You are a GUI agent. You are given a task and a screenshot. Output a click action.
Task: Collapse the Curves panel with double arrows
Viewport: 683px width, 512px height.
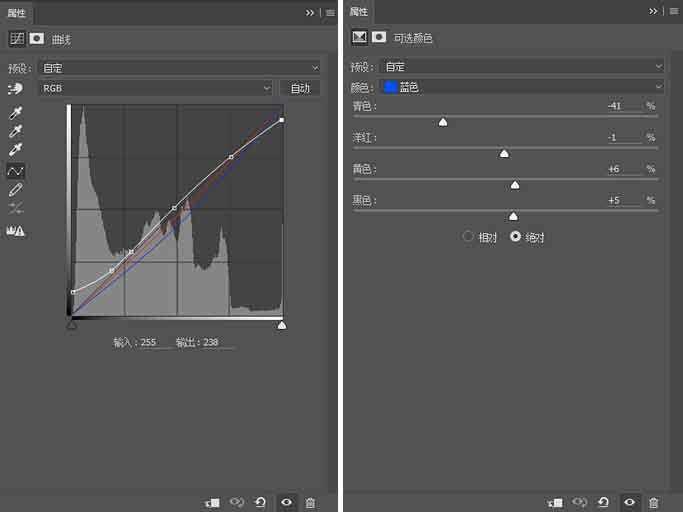click(x=310, y=13)
